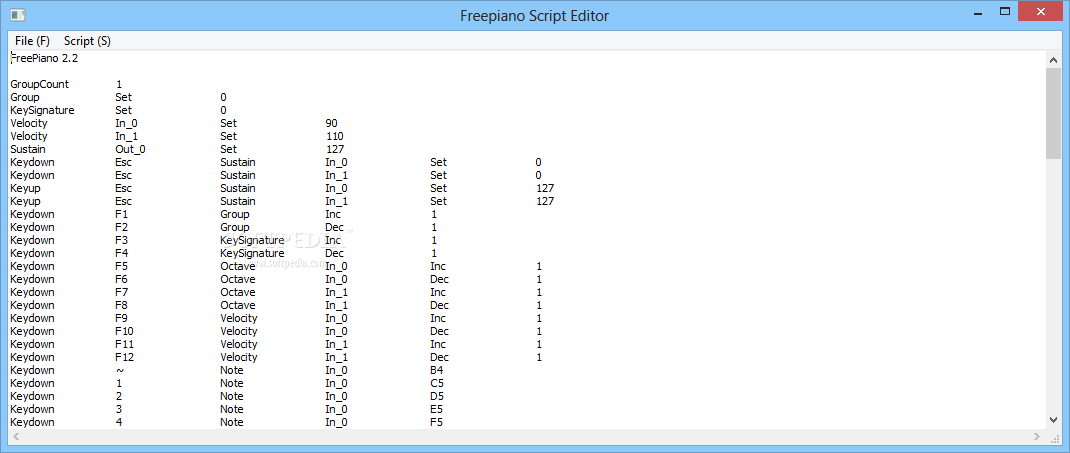Click 'Sustain' at start of Out_0 line
Viewport: 1070px width, 453px height.
tap(28, 149)
